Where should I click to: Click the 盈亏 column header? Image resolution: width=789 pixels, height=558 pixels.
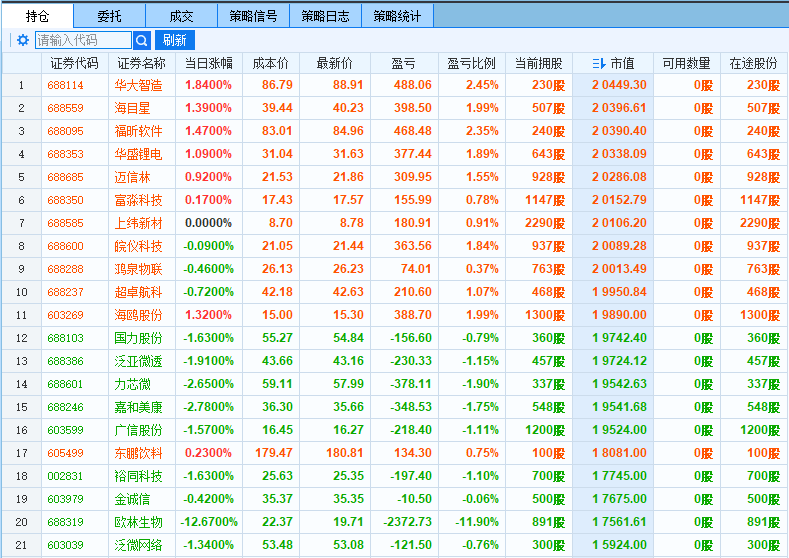pos(404,63)
